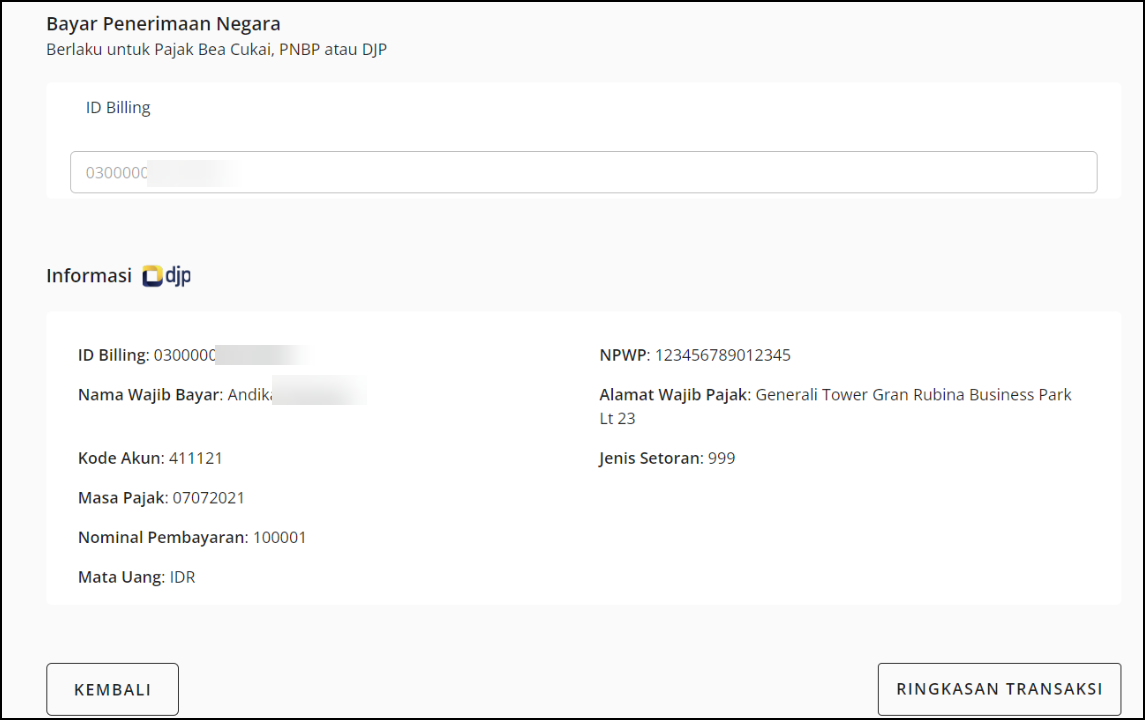1145x720 pixels.
Task: Click the Masa Pajak value 07072021
Action: tap(209, 498)
